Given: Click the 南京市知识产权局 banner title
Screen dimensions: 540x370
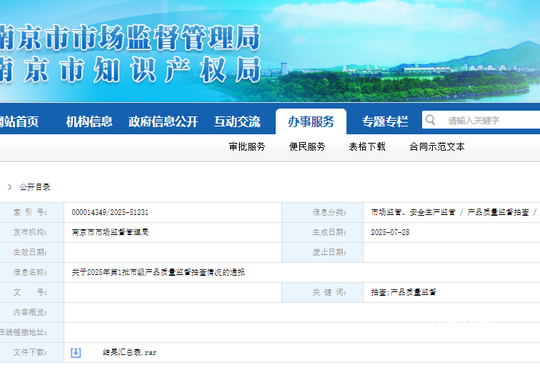Looking at the screenshot, I should [x=130, y=70].
